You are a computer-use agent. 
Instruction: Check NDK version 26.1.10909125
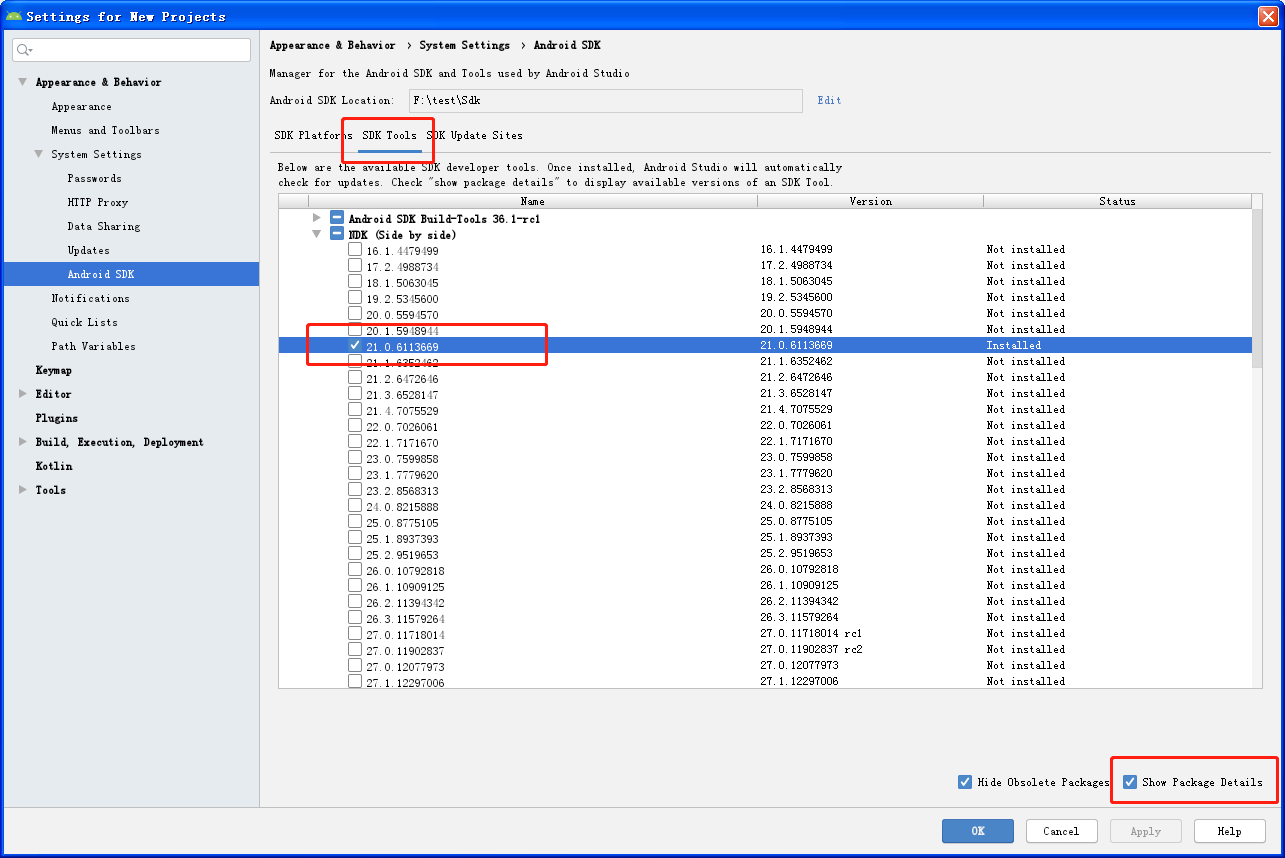tap(355, 586)
